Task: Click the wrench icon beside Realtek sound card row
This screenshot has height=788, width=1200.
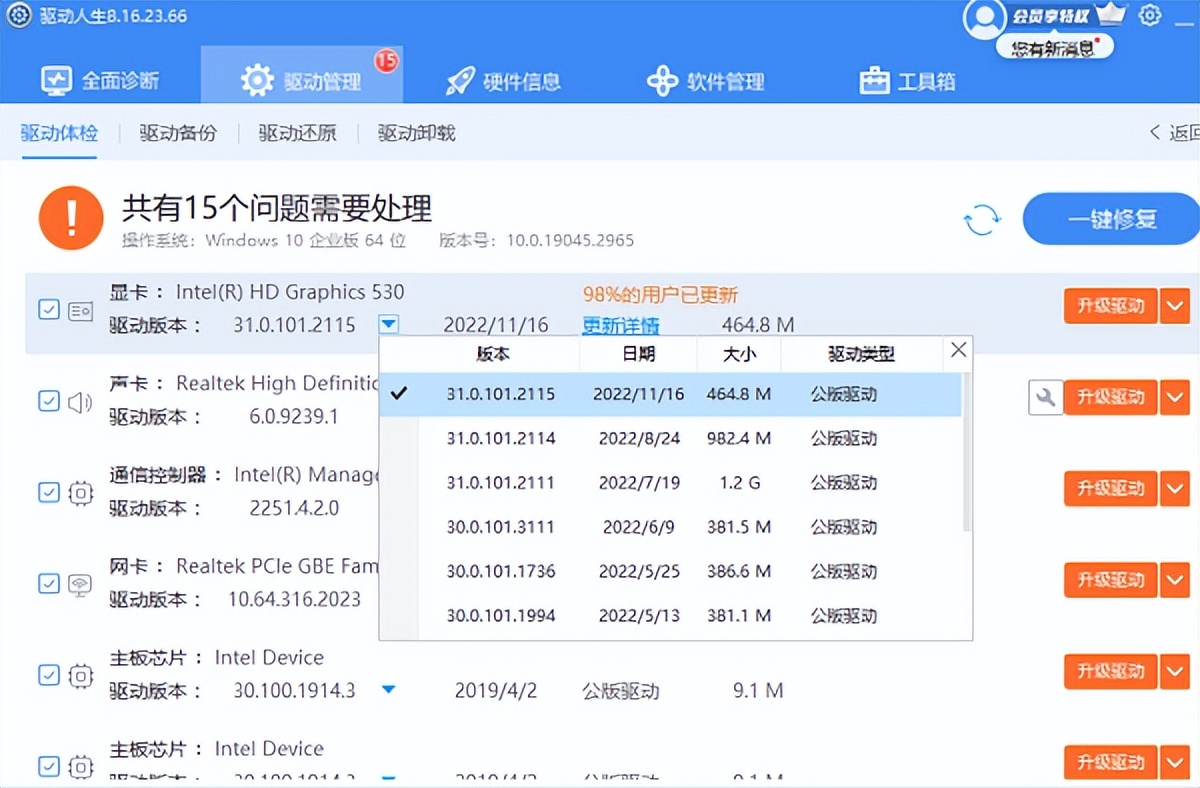Action: pos(1045,397)
